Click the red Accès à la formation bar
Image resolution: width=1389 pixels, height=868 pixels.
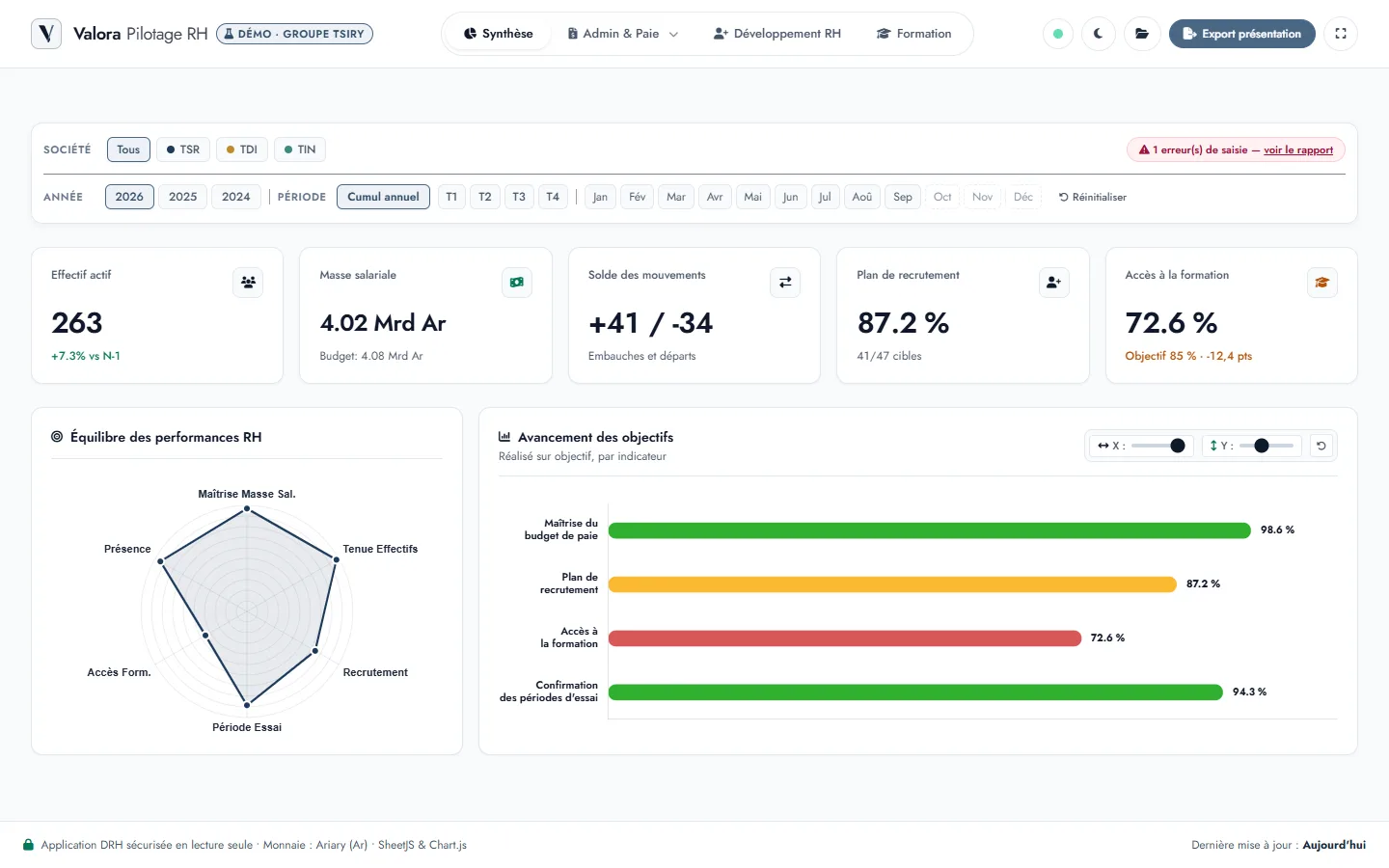[x=845, y=638]
